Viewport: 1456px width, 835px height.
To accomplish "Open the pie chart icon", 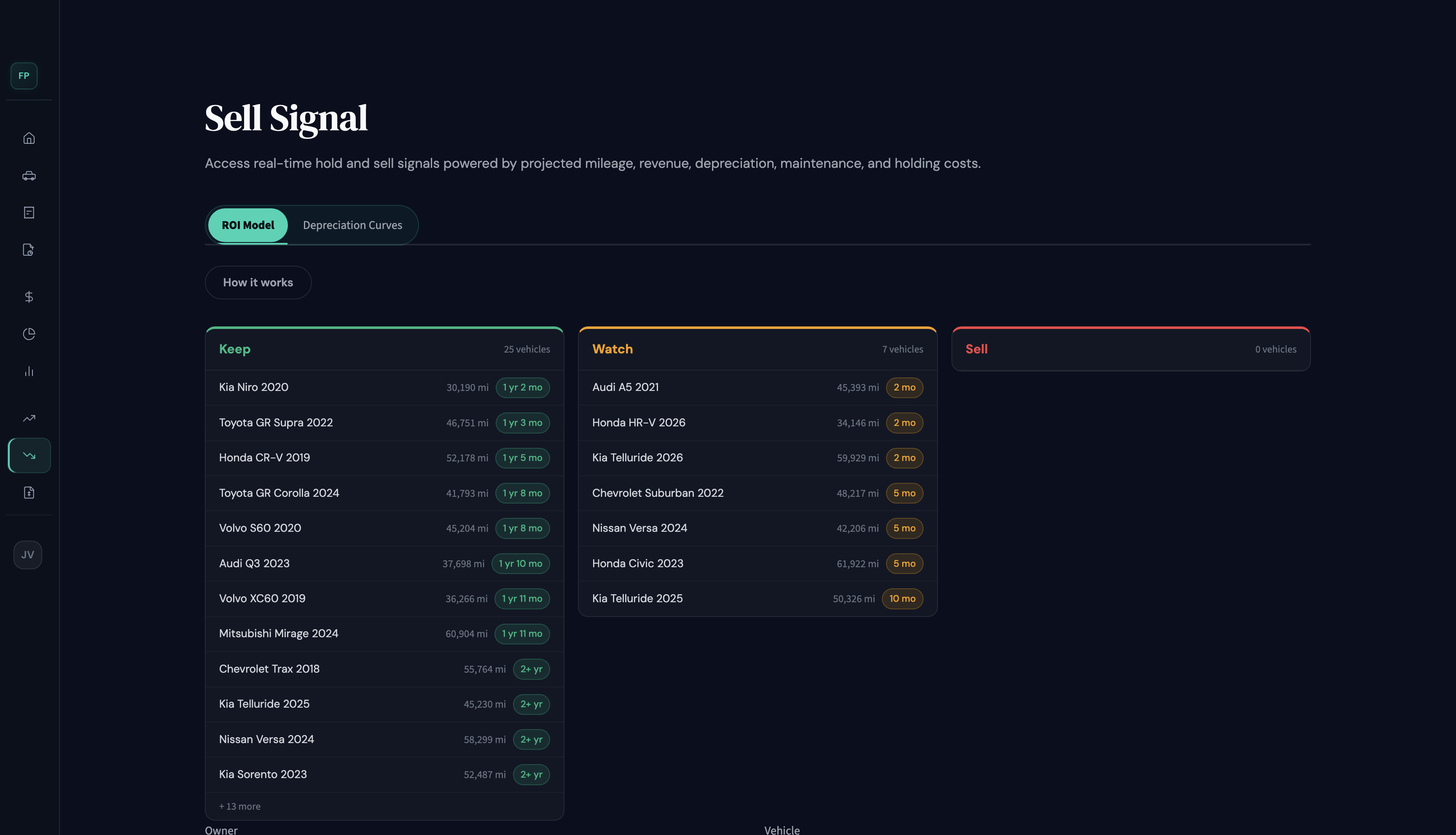I will (29, 334).
